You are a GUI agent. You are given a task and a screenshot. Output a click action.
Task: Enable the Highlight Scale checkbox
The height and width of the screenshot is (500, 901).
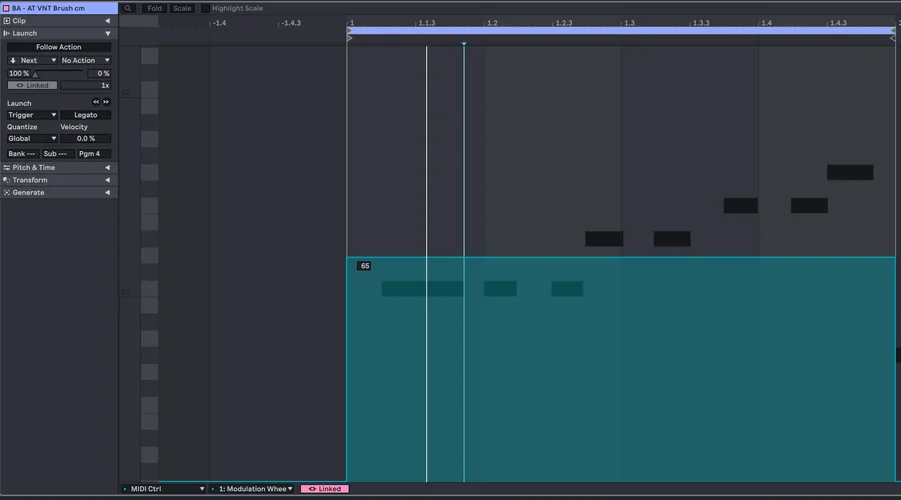pyautogui.click(x=205, y=8)
